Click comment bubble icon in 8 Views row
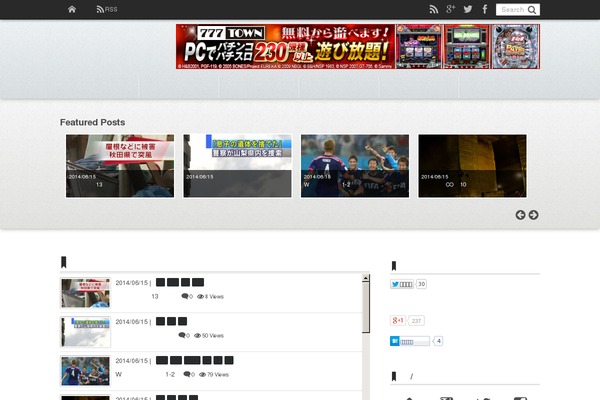600x400 pixels. 185,296
